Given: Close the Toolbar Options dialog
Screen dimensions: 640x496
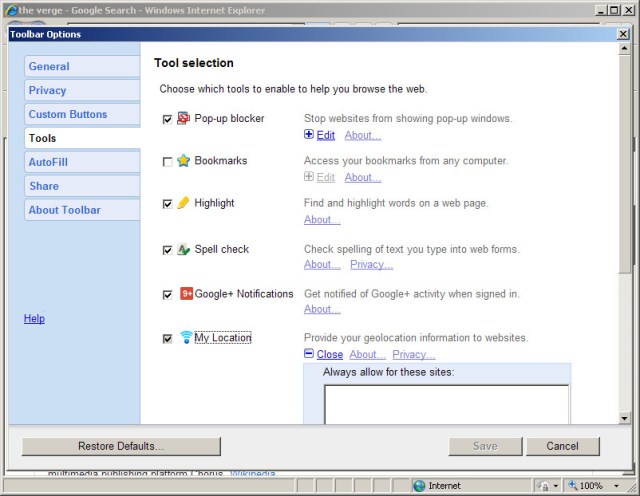Looking at the screenshot, I should click(623, 34).
